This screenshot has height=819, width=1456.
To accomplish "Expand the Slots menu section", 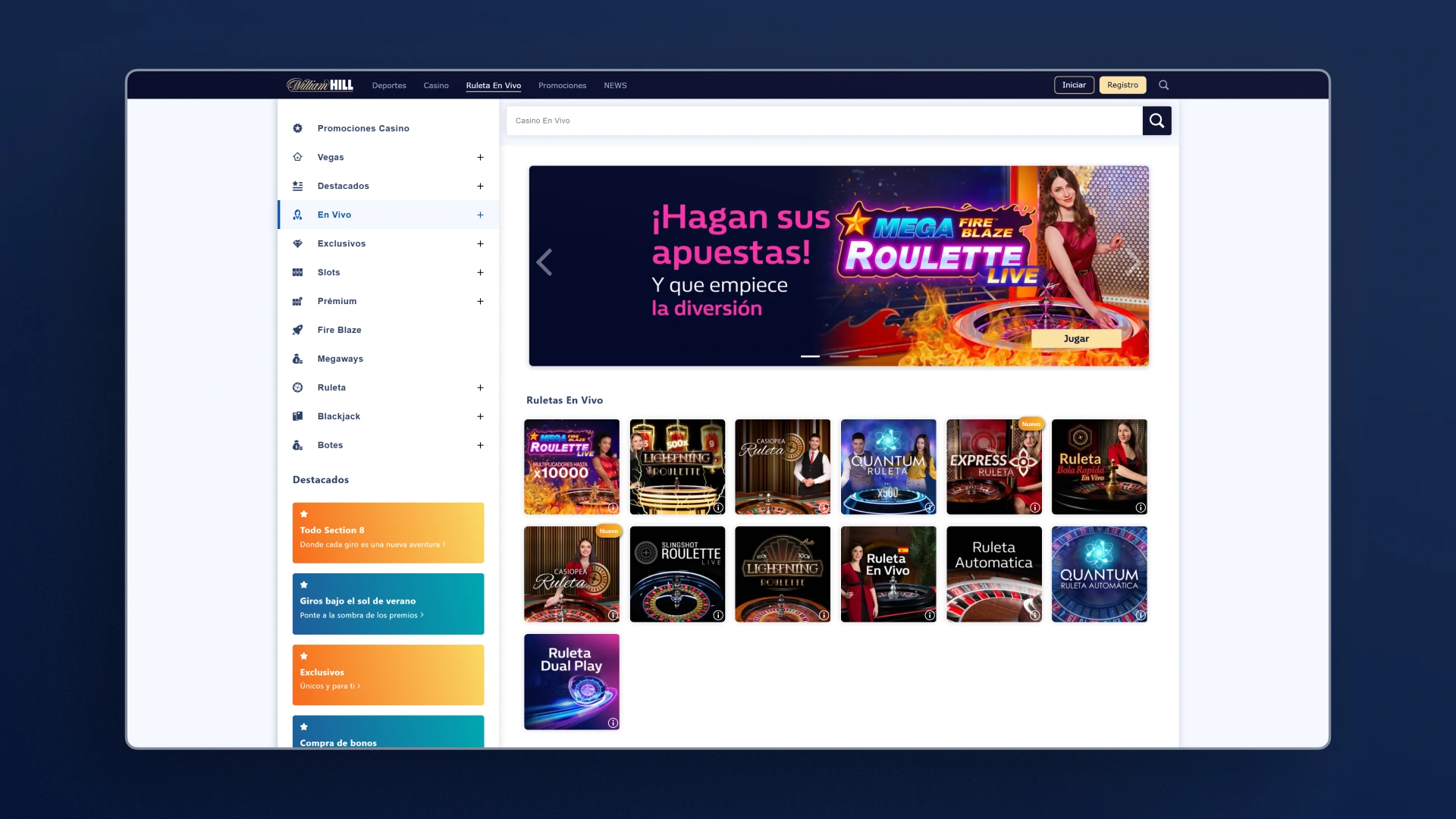I will pyautogui.click(x=480, y=272).
